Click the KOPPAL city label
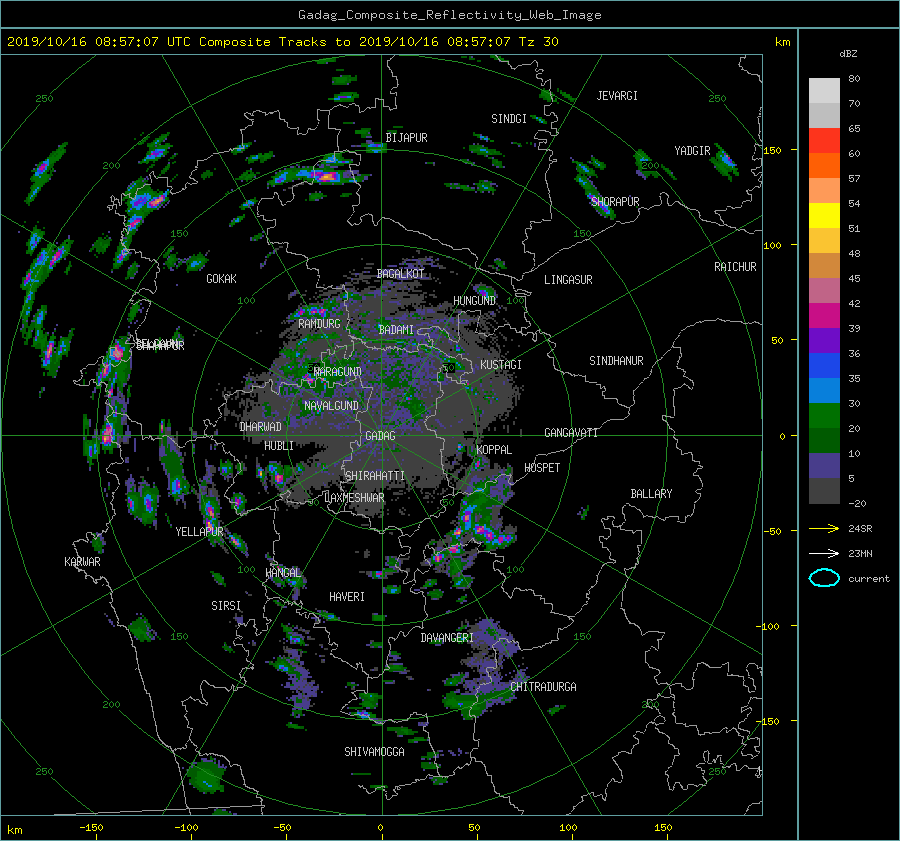 click(494, 450)
